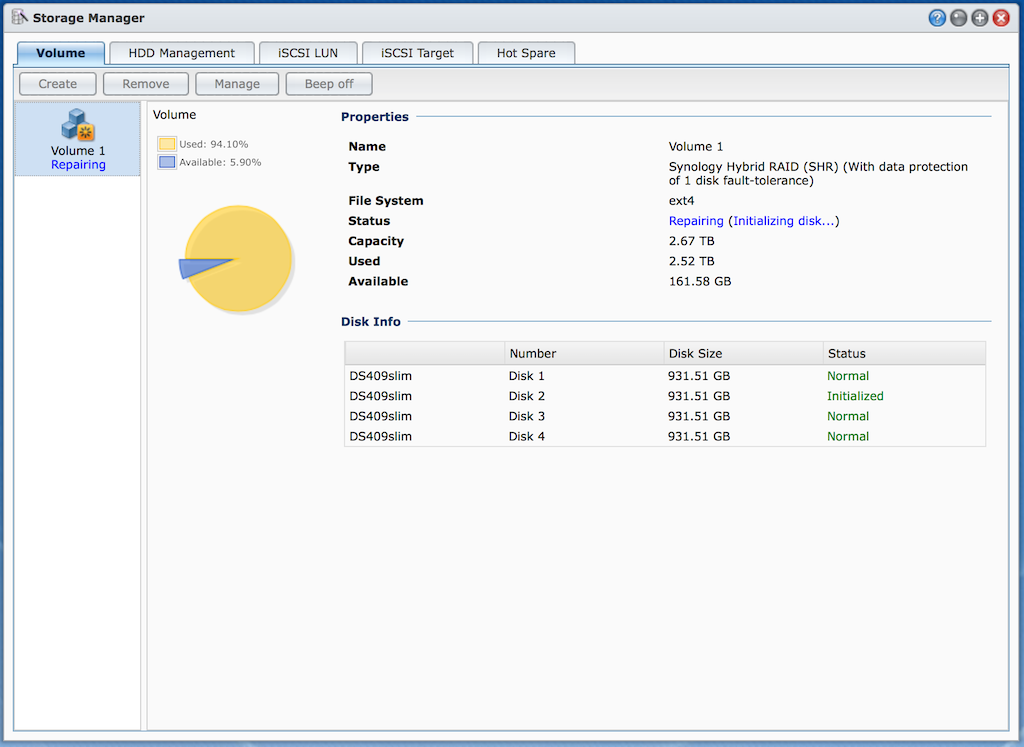Click the used value 2.52 TB
The width and height of the screenshot is (1024, 747).
pyautogui.click(x=692, y=261)
